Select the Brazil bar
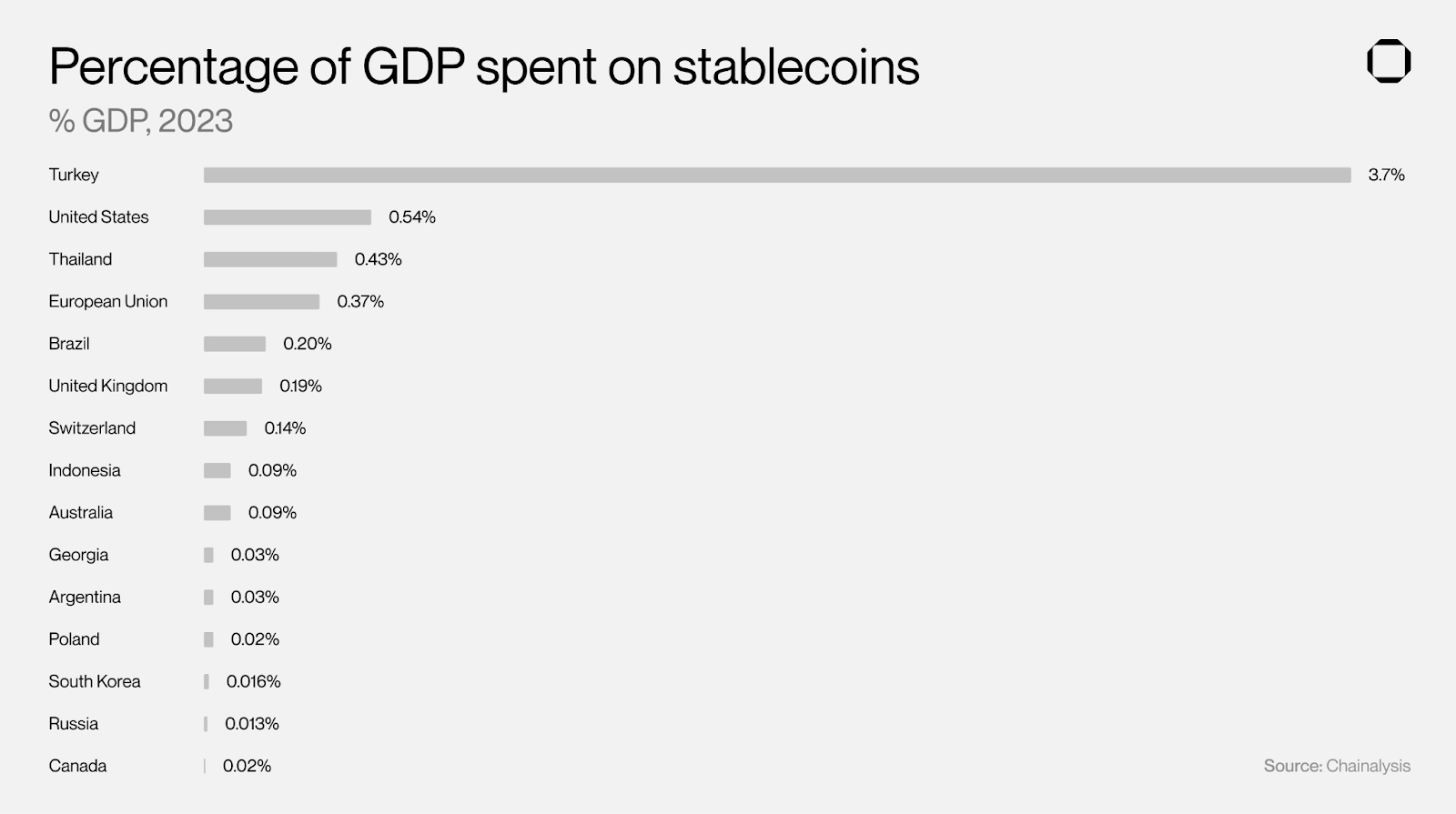This screenshot has width=1456, height=814. click(x=235, y=344)
